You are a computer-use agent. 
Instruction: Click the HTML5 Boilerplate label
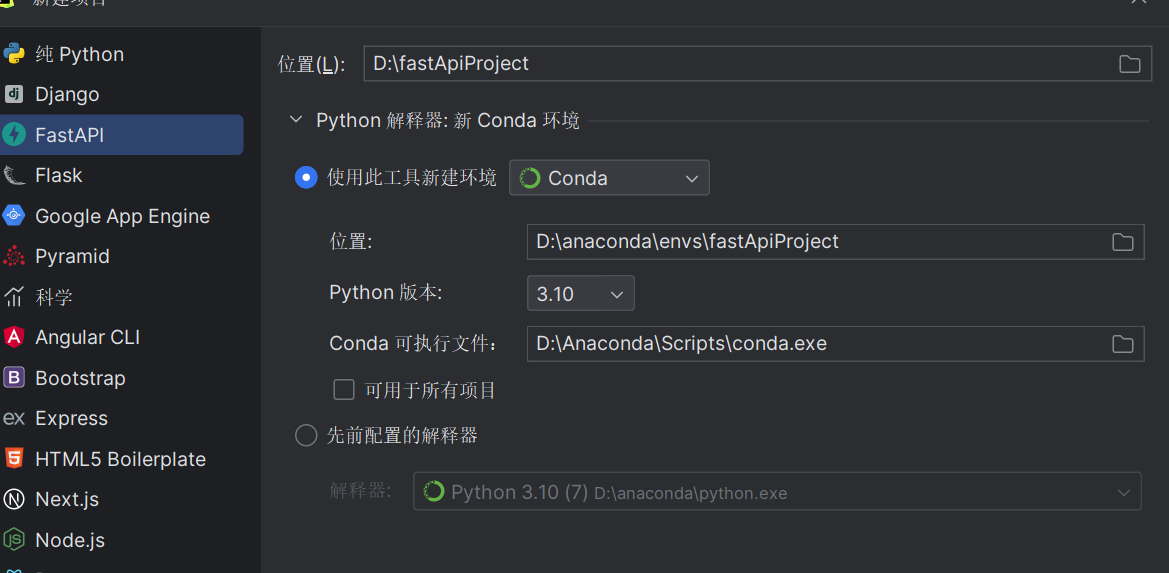[121, 459]
